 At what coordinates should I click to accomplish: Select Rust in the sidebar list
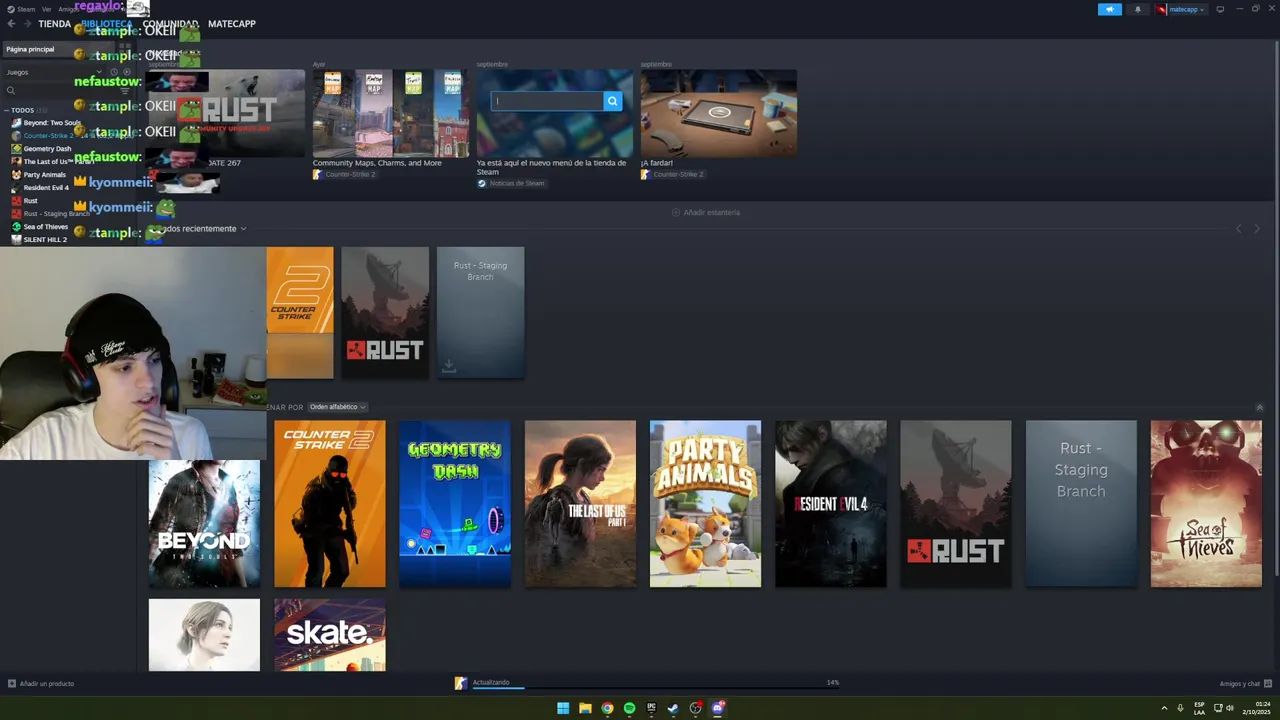click(30, 201)
